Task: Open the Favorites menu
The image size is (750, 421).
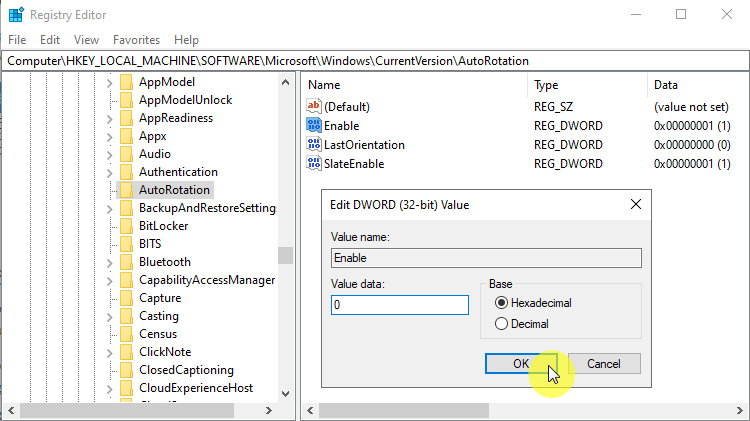Action: [x=136, y=40]
